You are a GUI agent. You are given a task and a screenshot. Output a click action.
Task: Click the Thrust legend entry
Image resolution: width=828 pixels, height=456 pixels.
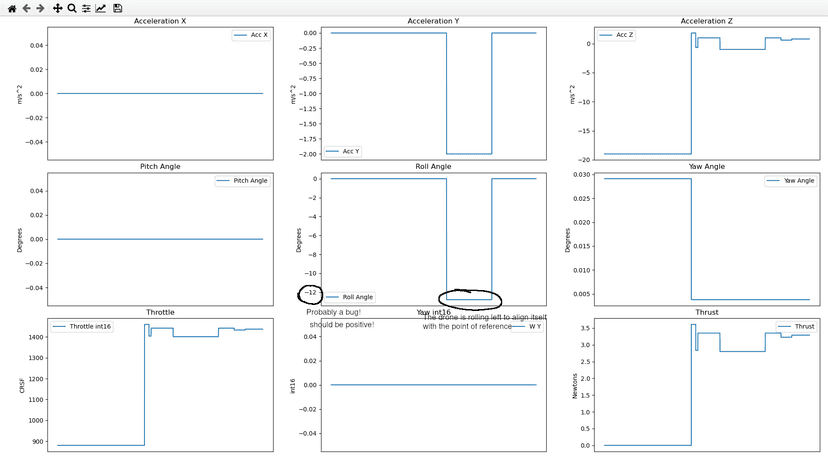pos(795,327)
